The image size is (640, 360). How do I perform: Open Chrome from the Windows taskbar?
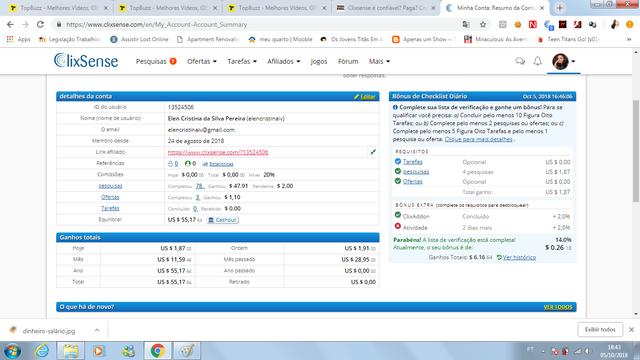click(158, 351)
